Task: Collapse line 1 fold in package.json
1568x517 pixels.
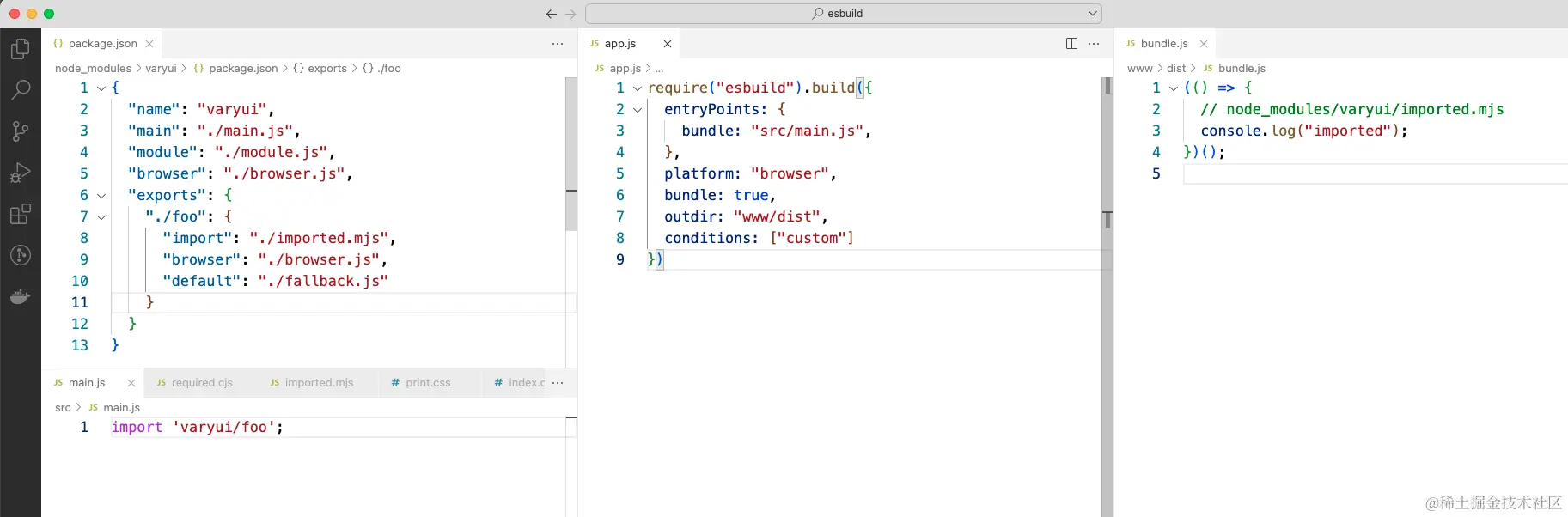Action: tap(101, 88)
